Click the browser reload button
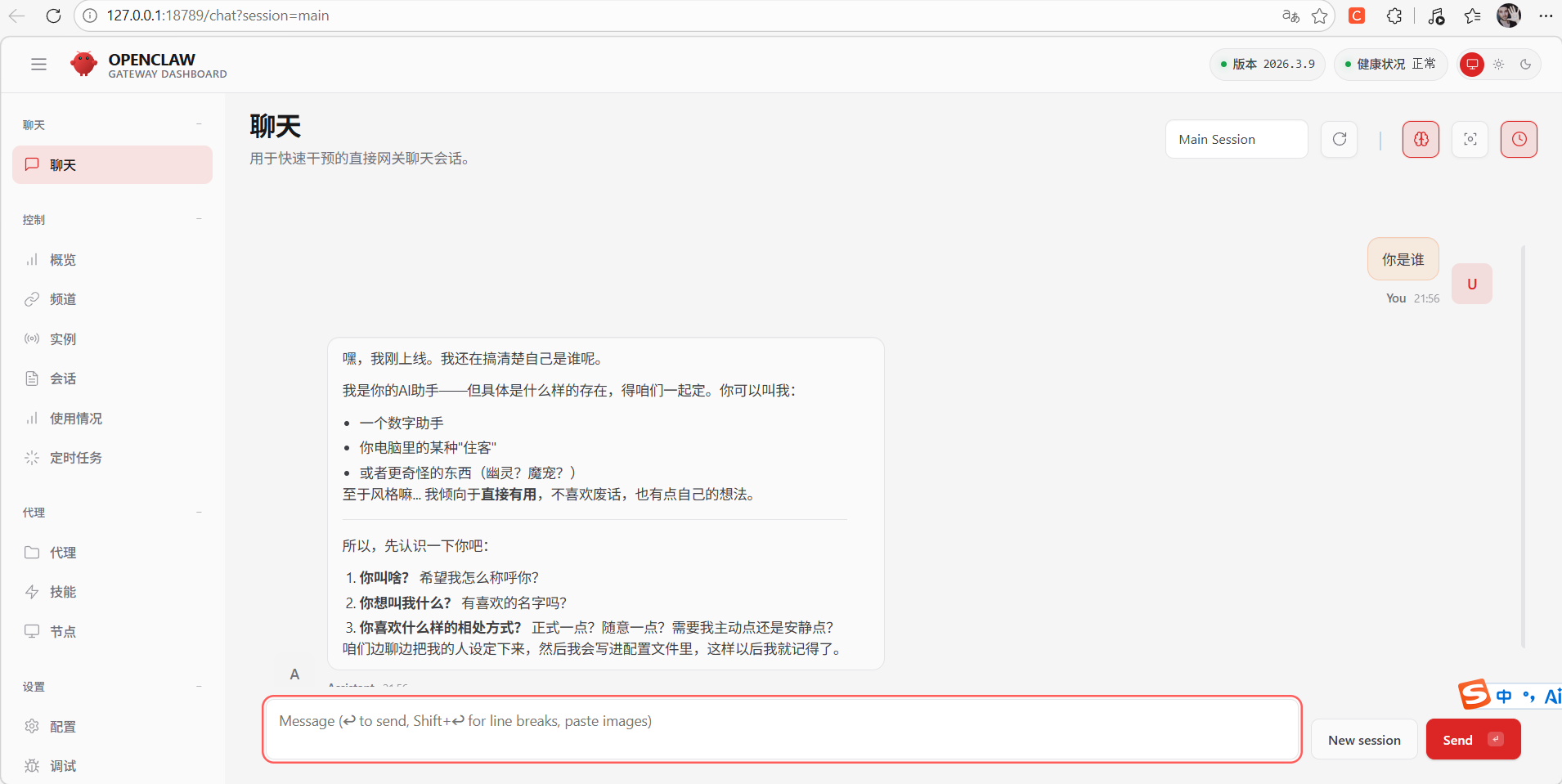Viewport: 1562px width, 784px height. [54, 16]
